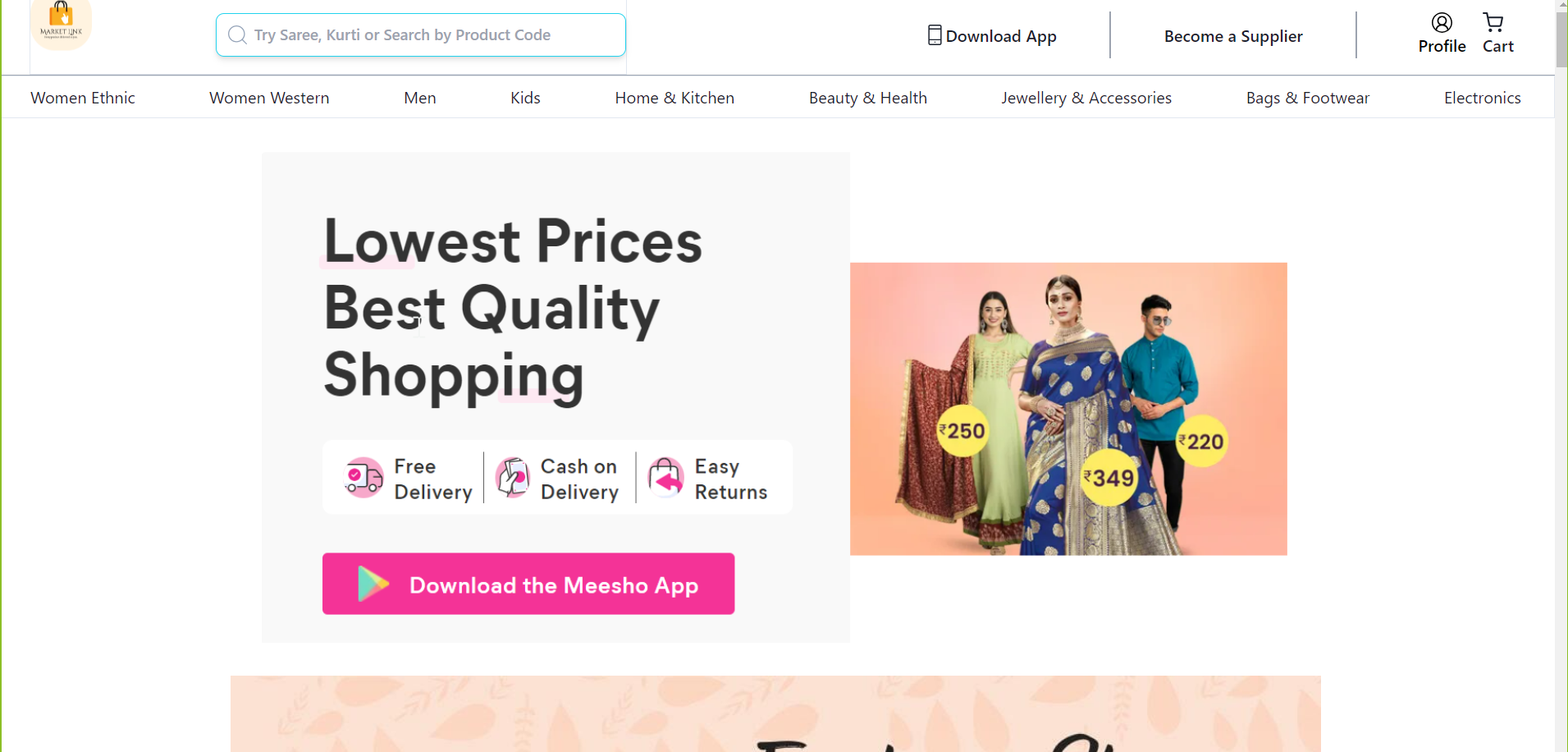Click the search magnifier icon
This screenshot has height=752, width=1568.
(237, 34)
